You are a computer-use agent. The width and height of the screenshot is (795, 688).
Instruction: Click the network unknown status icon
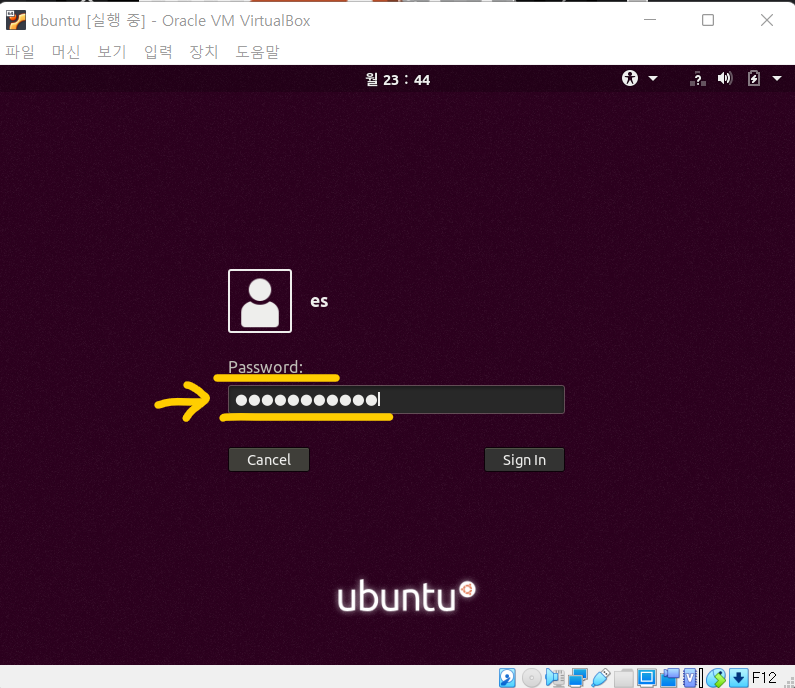coord(698,79)
